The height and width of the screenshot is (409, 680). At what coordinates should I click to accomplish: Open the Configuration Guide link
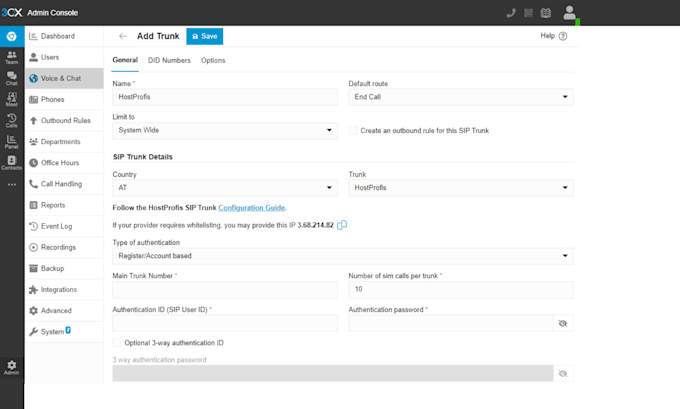[252, 208]
